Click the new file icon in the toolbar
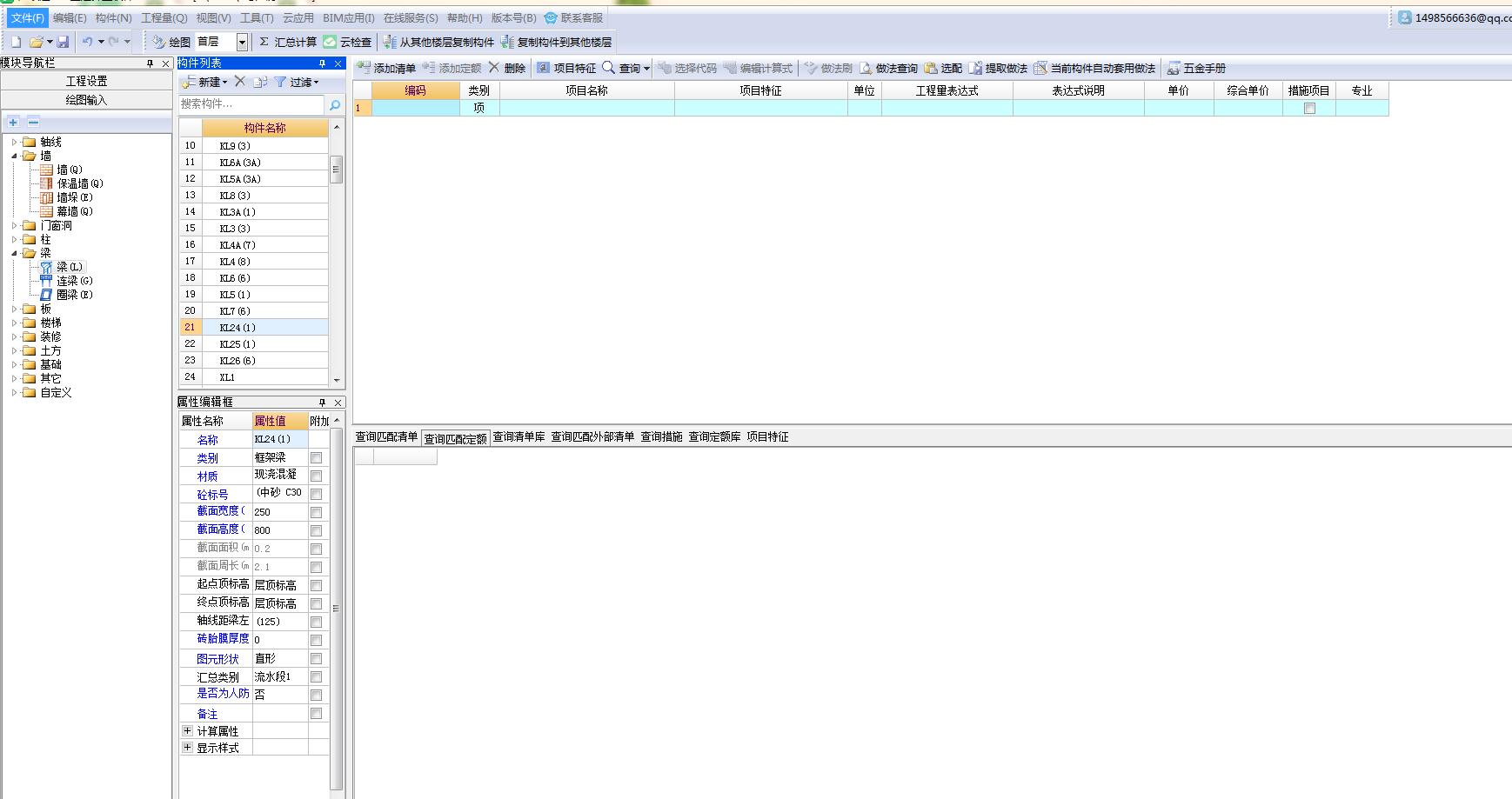The image size is (1512, 799). (x=16, y=42)
